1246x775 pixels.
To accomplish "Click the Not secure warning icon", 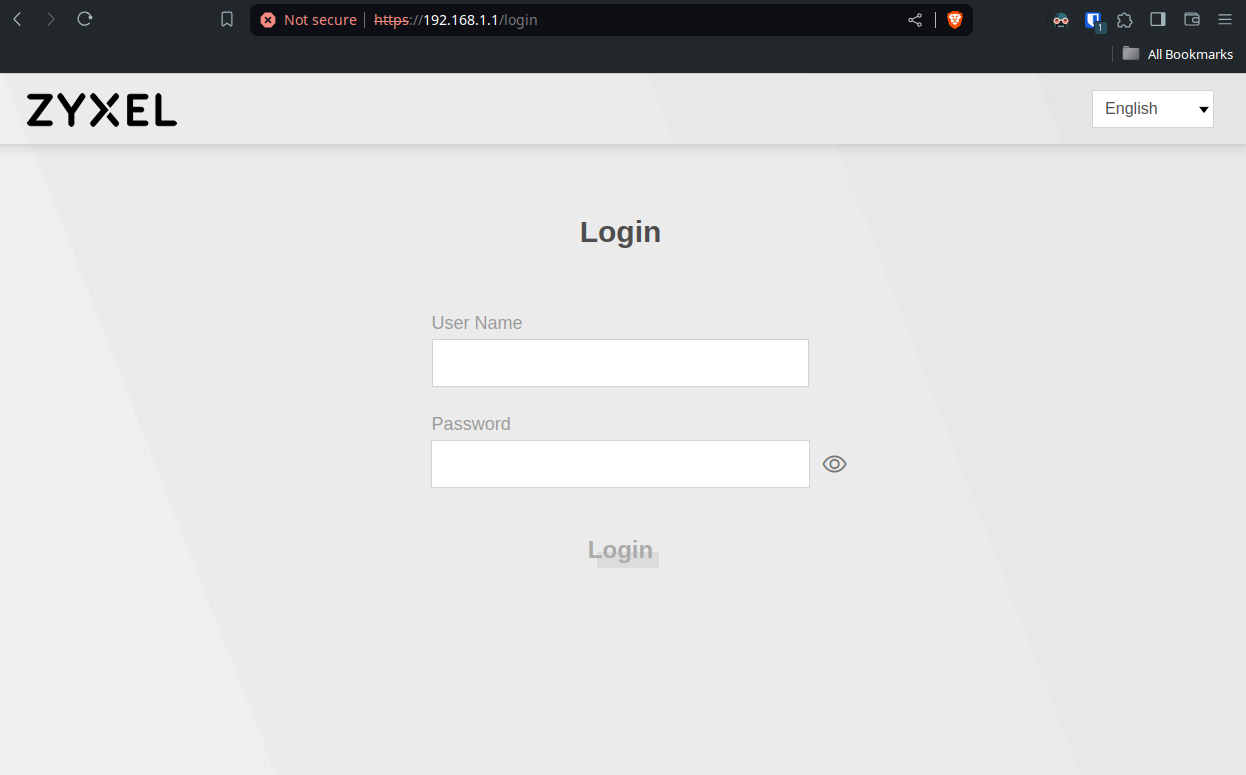I will point(268,20).
